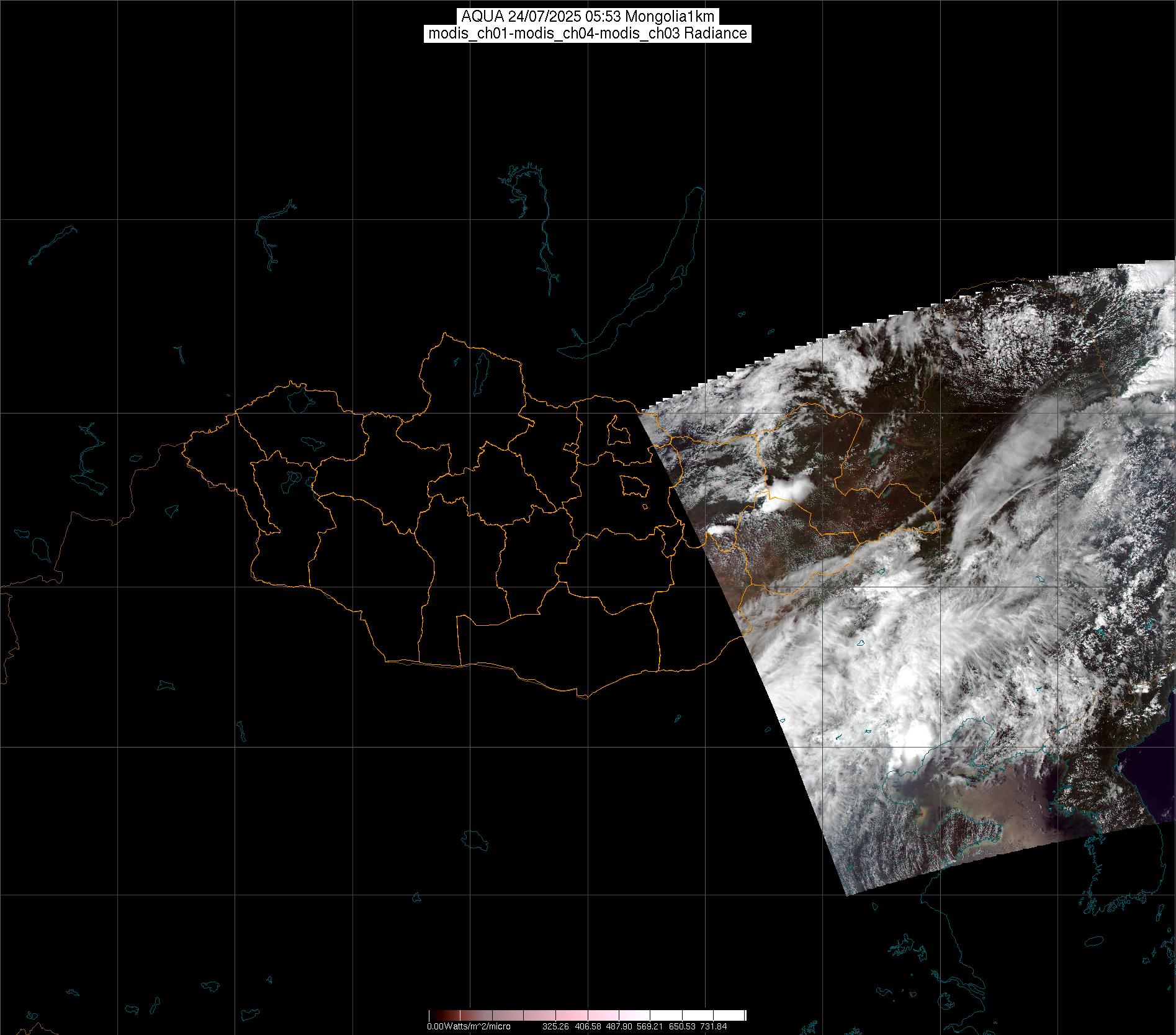Click the small island outline south of Mongolia
Image resolution: width=1176 pixels, height=1035 pixels.
coord(475,839)
